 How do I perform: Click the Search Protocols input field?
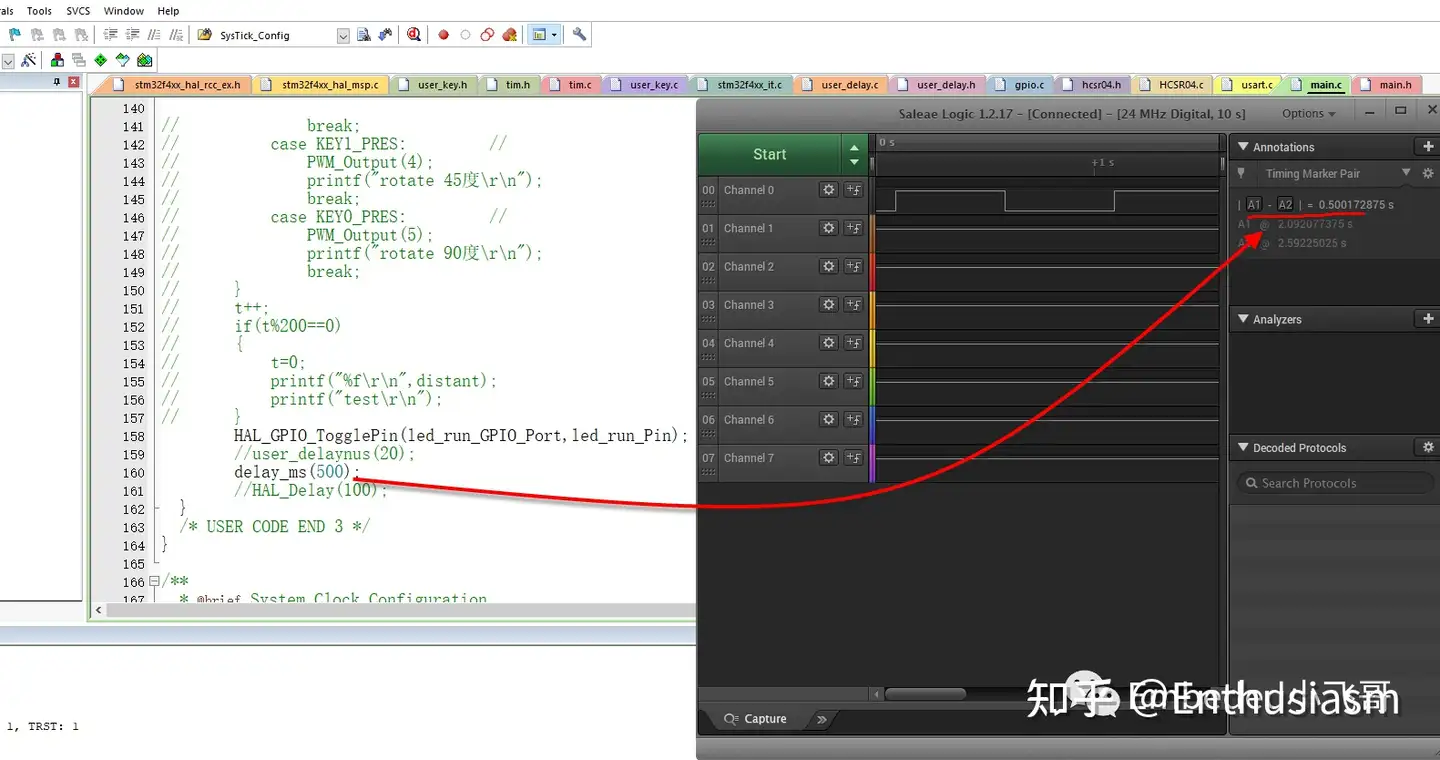pos(1335,483)
